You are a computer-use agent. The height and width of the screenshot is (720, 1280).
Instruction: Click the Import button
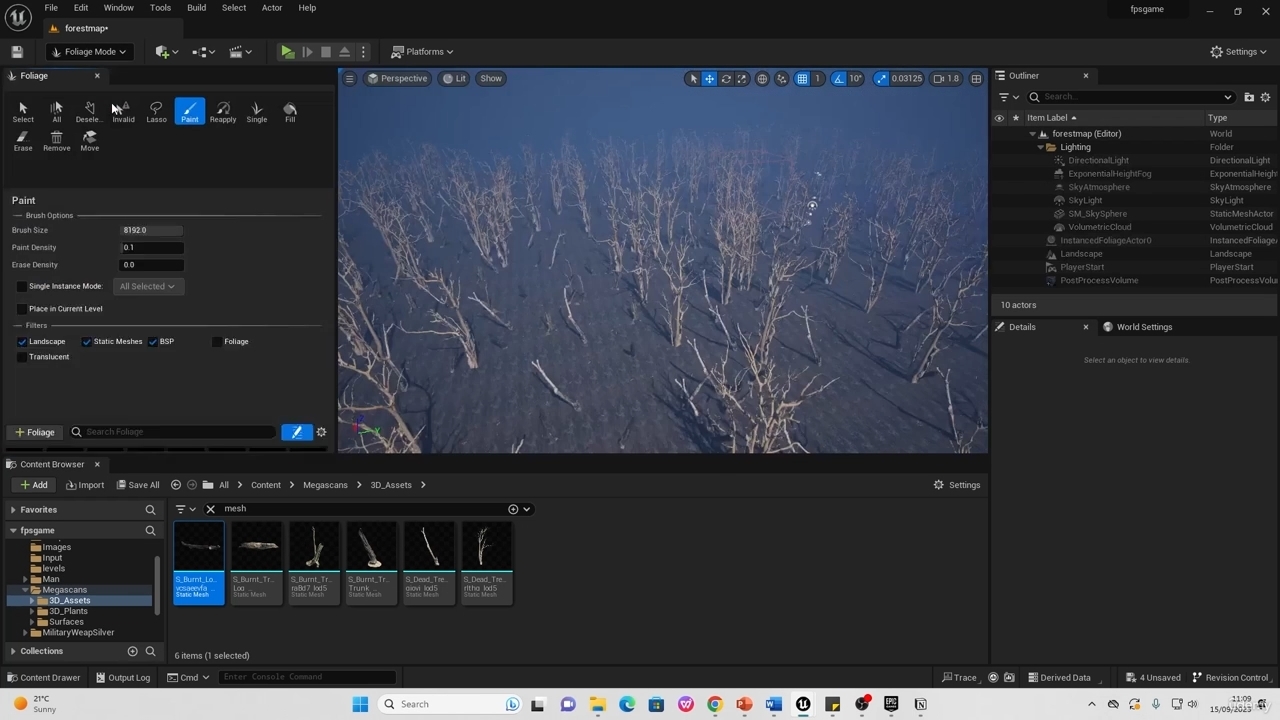coord(85,485)
